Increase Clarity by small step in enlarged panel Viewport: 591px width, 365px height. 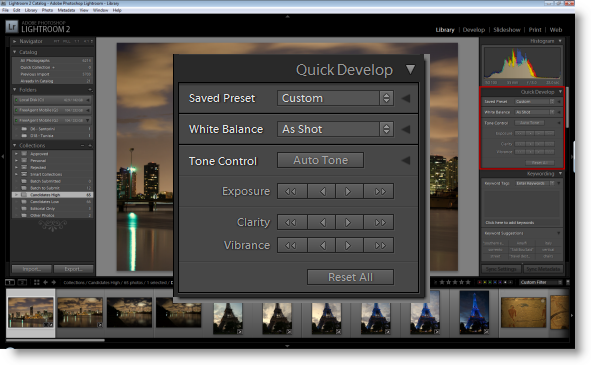349,222
